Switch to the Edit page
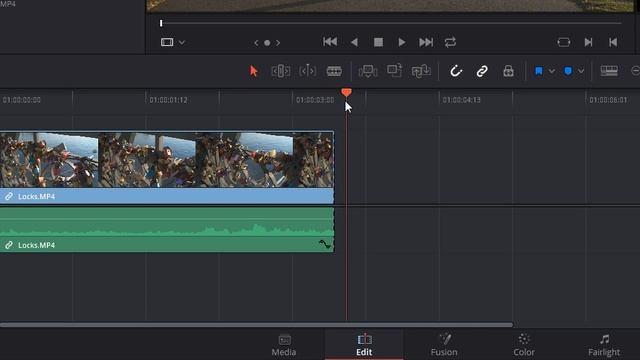 tap(364, 345)
